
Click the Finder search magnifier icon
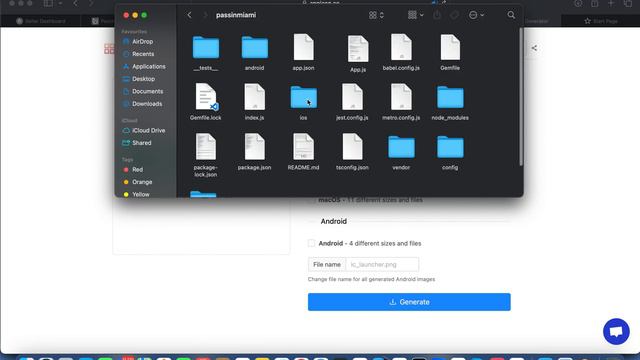tap(511, 15)
